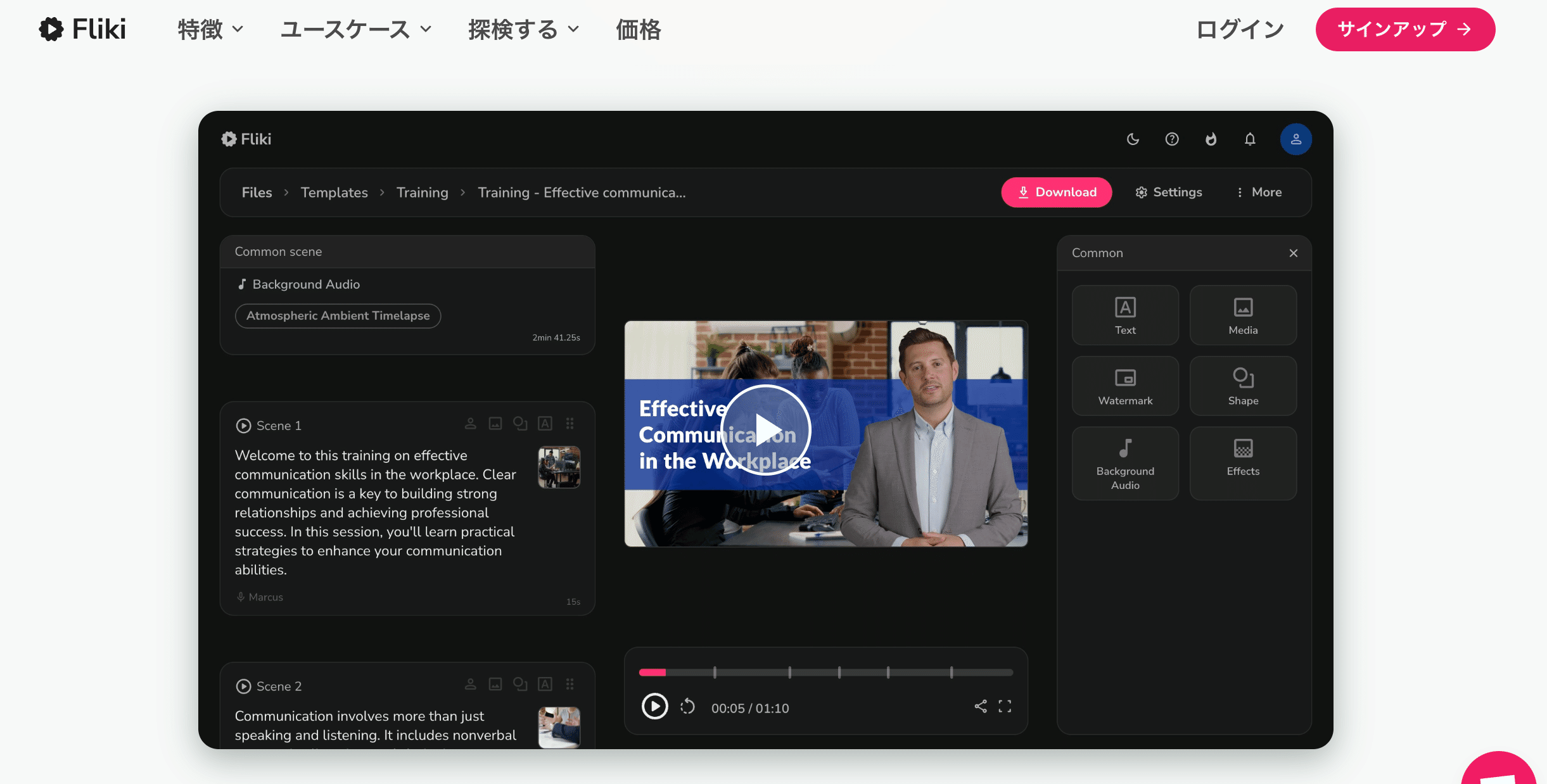Screen dimensions: 1547x784
Task: Close the Common panel
Action: click(x=1293, y=253)
